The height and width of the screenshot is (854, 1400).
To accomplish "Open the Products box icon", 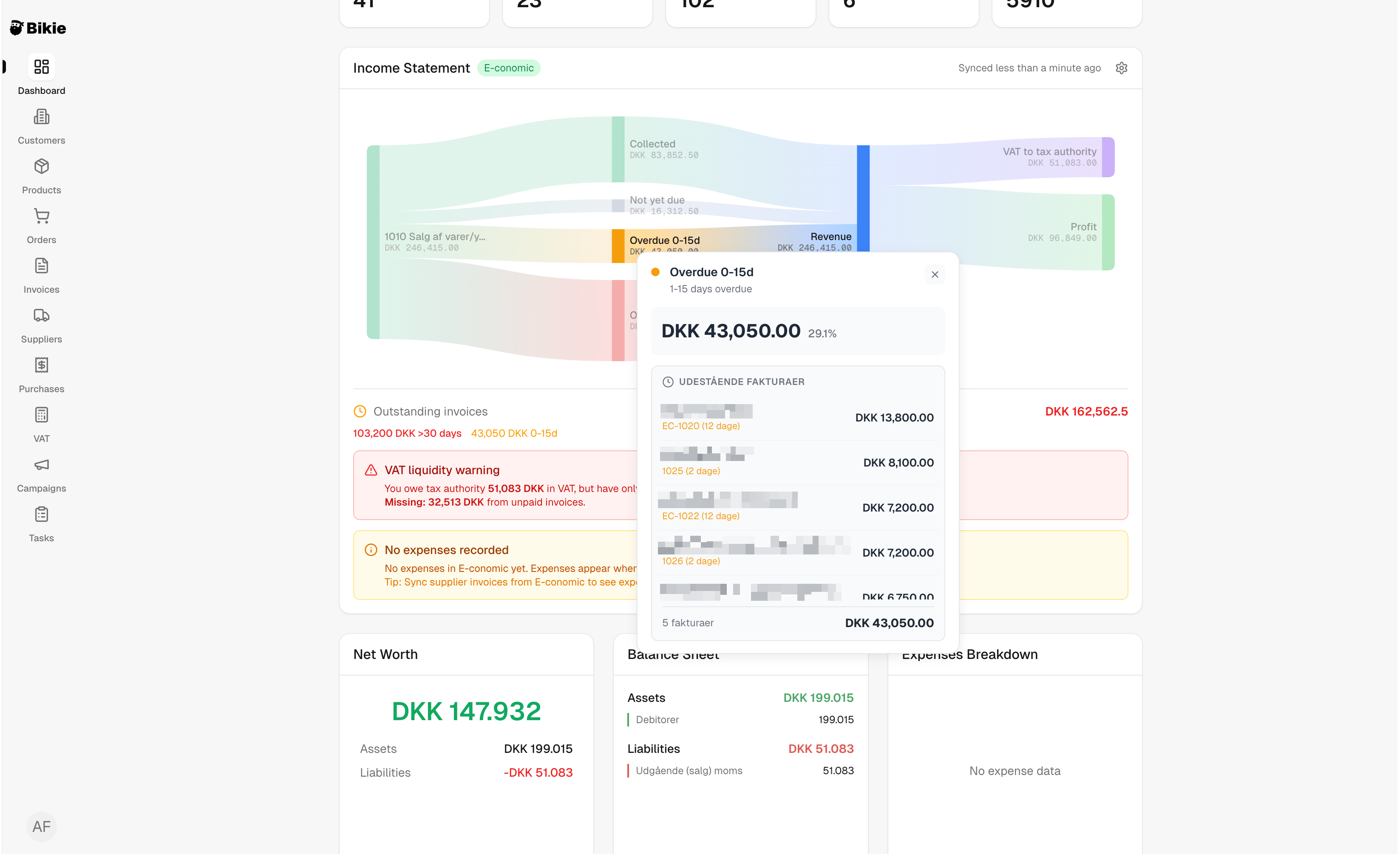I will pos(42,167).
